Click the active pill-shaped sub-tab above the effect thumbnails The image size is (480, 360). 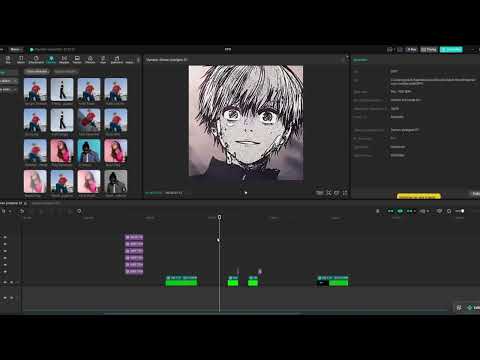click(37, 71)
